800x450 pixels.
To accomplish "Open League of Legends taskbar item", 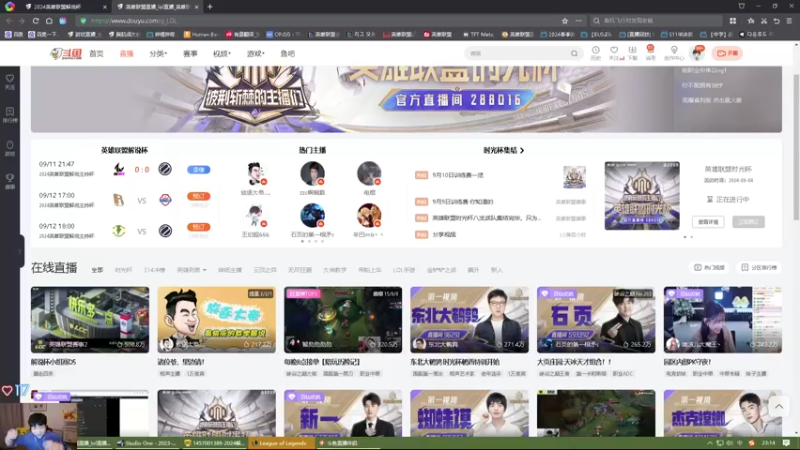I will (x=280, y=443).
